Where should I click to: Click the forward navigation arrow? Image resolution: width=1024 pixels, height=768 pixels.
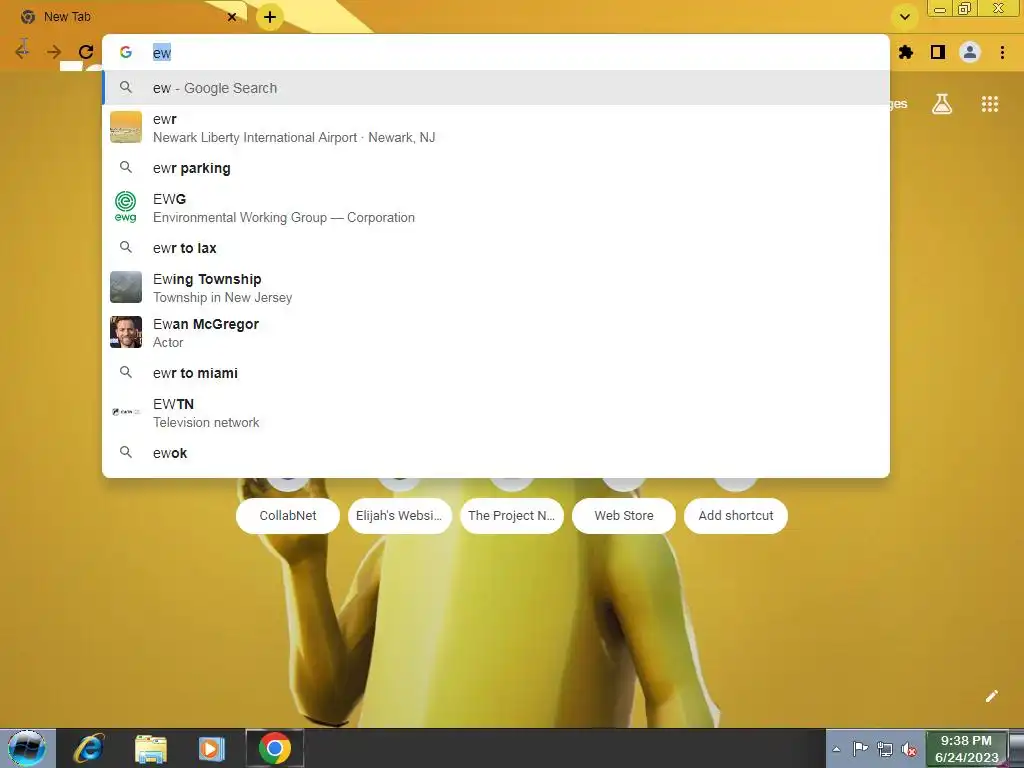click(x=54, y=52)
